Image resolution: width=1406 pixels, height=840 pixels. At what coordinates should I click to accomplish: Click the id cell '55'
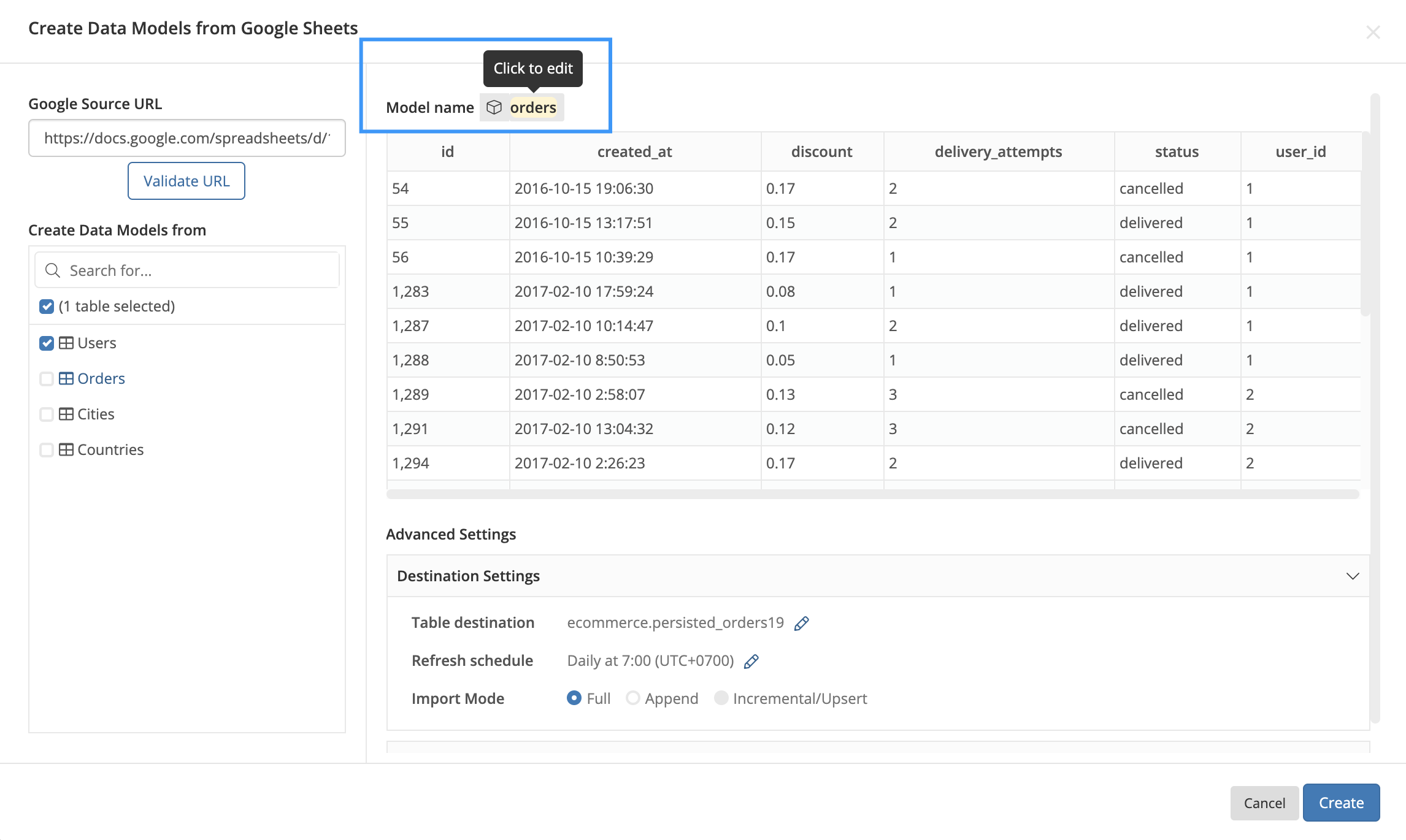448,223
